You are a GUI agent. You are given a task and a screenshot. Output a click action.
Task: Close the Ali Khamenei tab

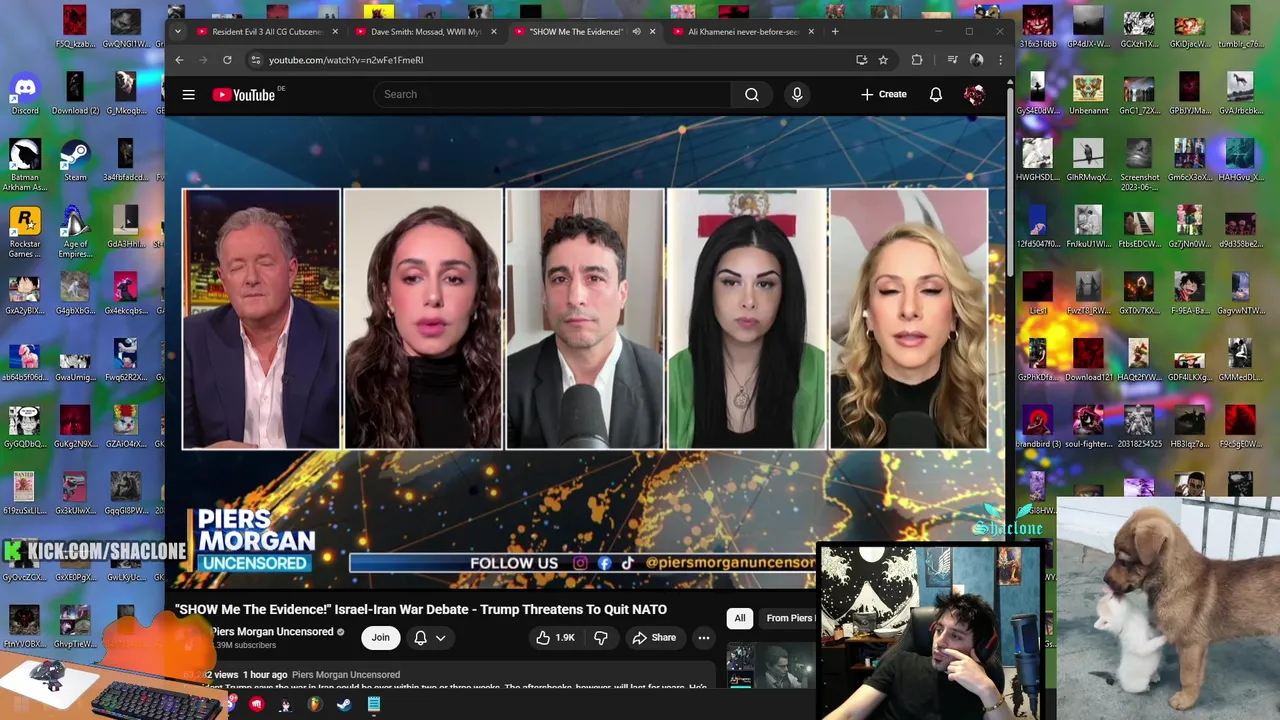(x=811, y=32)
